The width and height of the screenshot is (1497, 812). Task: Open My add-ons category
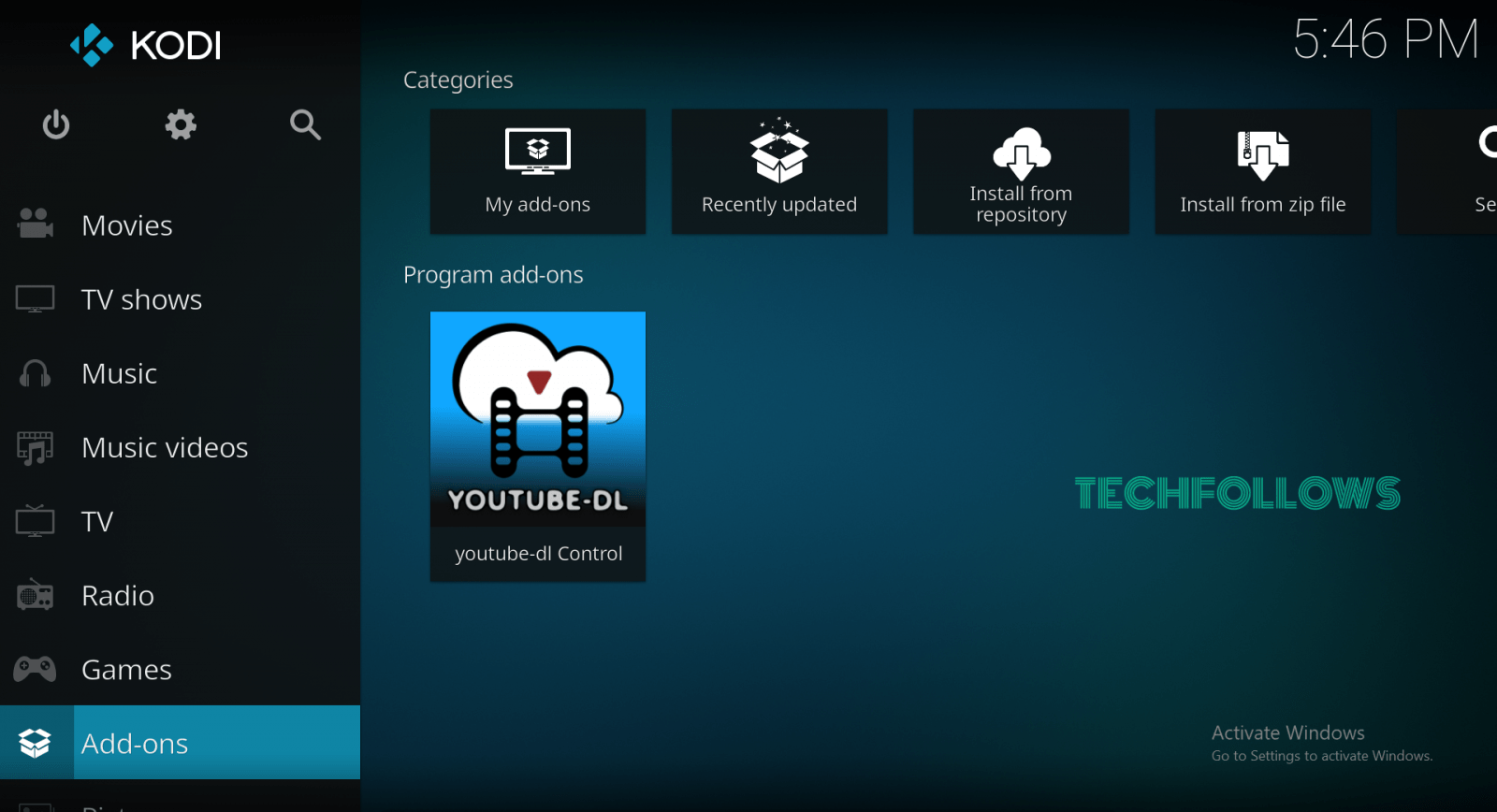pos(538,171)
